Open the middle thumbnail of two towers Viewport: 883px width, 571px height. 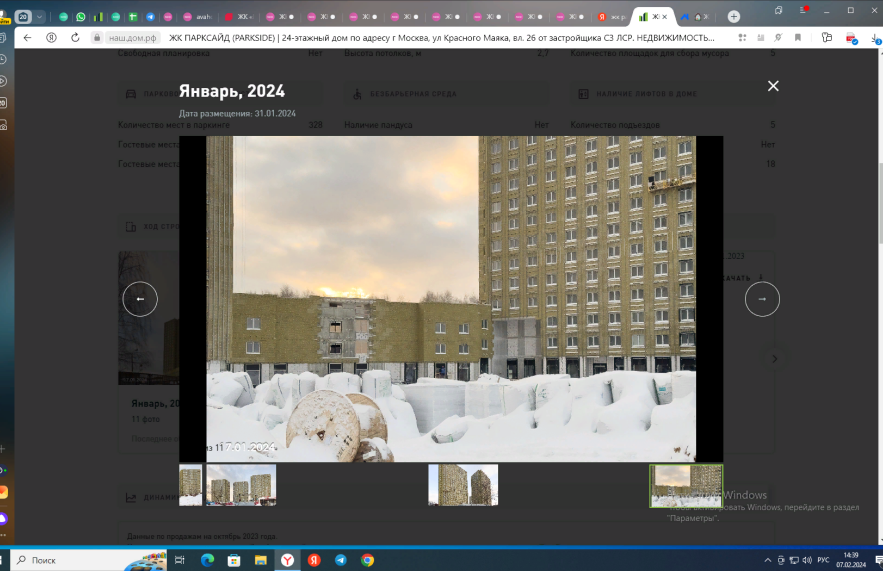pyautogui.click(x=463, y=485)
